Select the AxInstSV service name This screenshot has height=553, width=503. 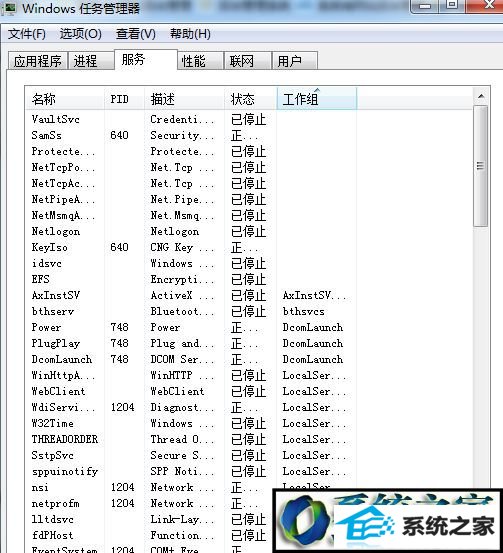coord(56,296)
